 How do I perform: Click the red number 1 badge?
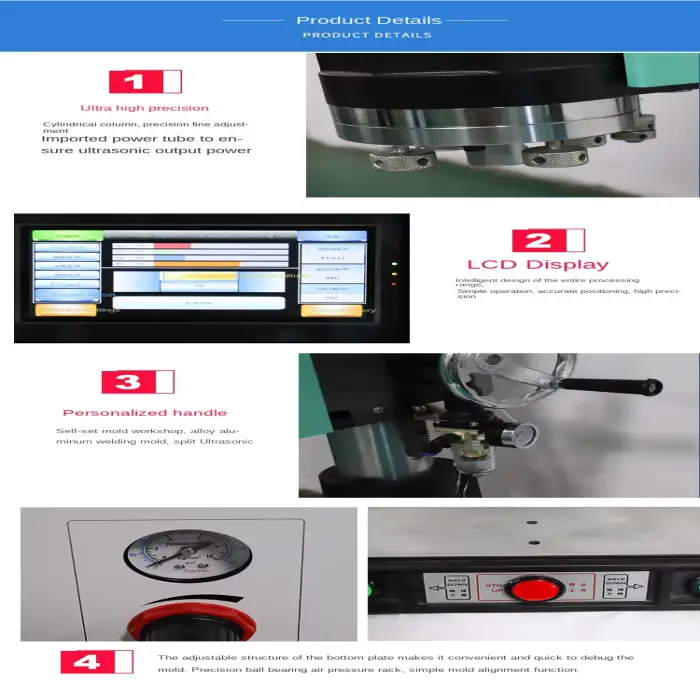coord(145,81)
